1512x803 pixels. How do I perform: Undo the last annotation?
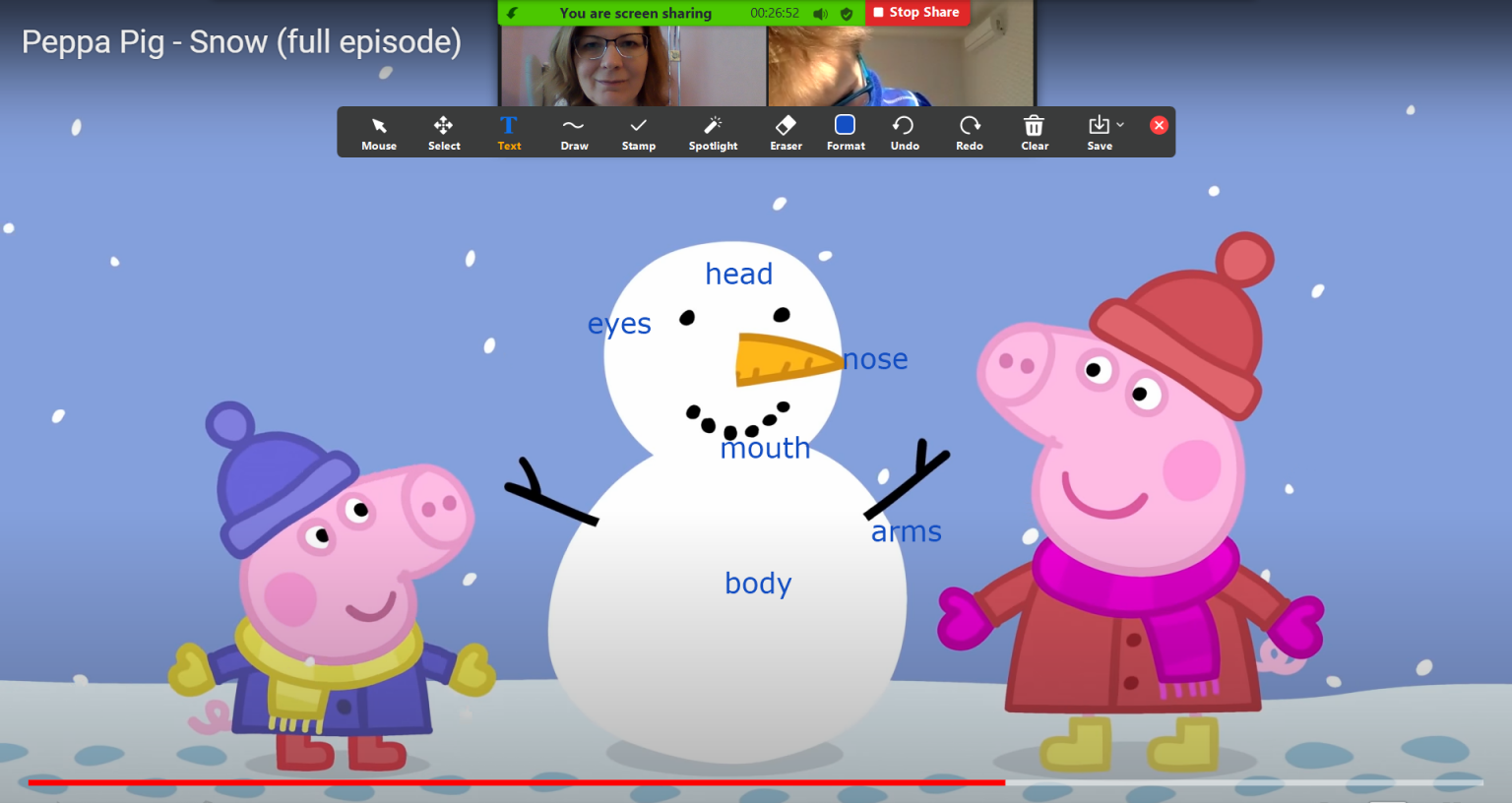tap(904, 133)
